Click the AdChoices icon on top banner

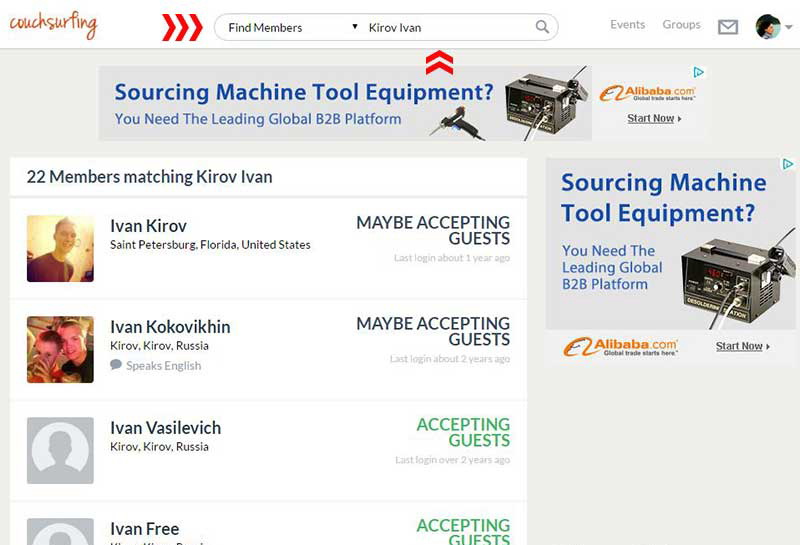click(x=698, y=72)
